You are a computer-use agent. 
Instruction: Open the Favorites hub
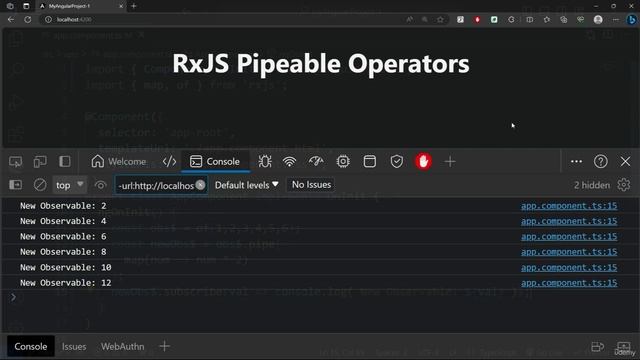coord(547,19)
